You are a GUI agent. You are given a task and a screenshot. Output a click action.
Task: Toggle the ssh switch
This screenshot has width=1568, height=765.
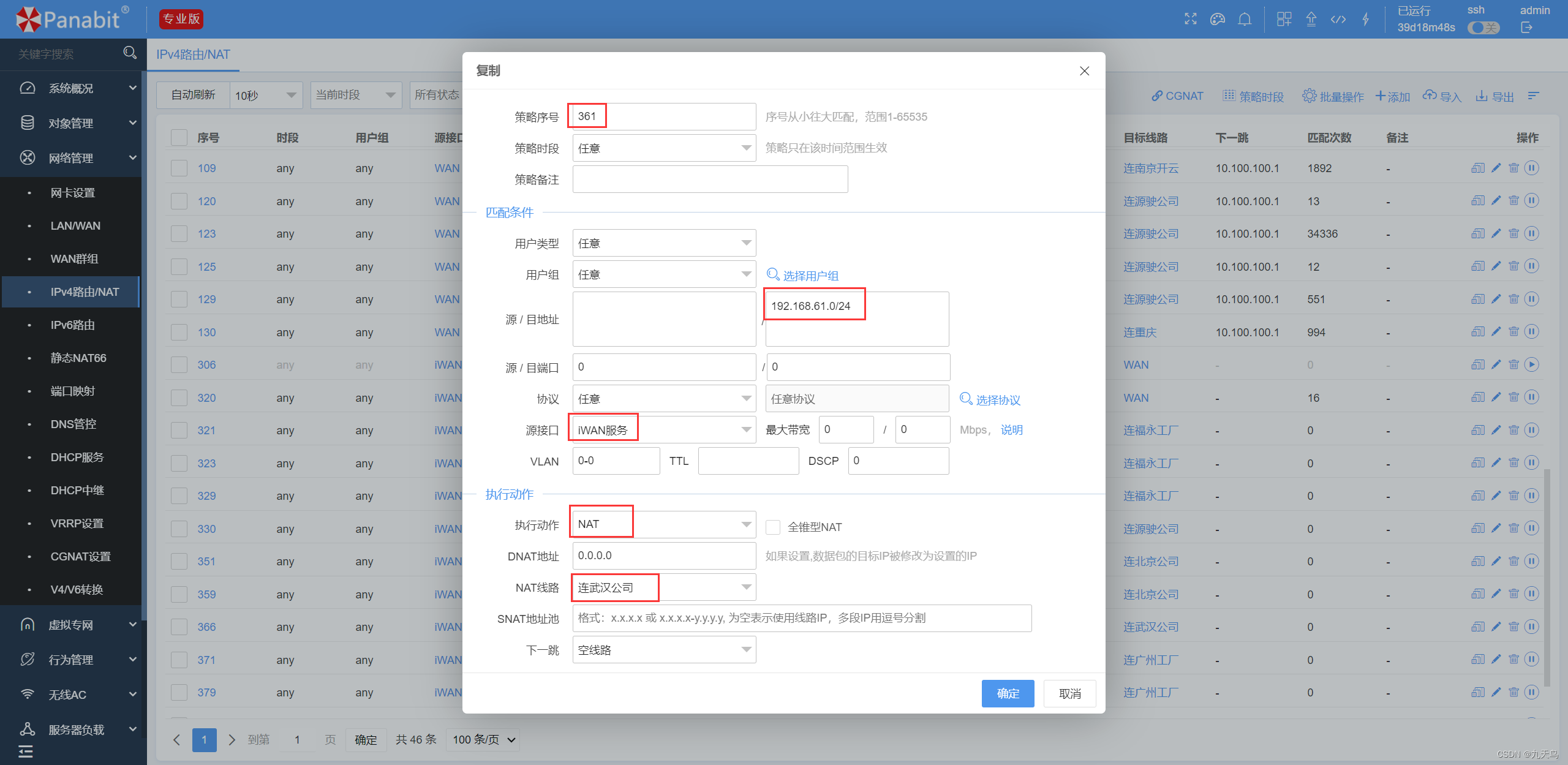[1483, 28]
